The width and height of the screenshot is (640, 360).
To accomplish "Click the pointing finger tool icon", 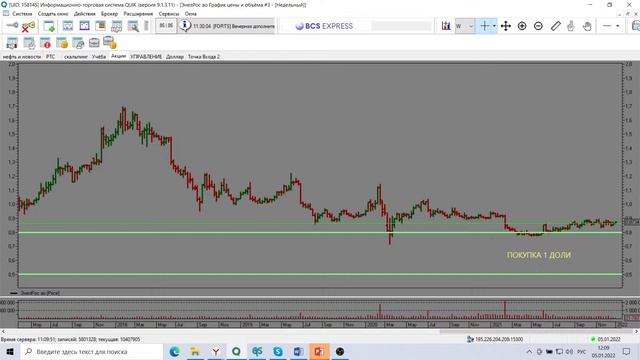I will (x=571, y=26).
